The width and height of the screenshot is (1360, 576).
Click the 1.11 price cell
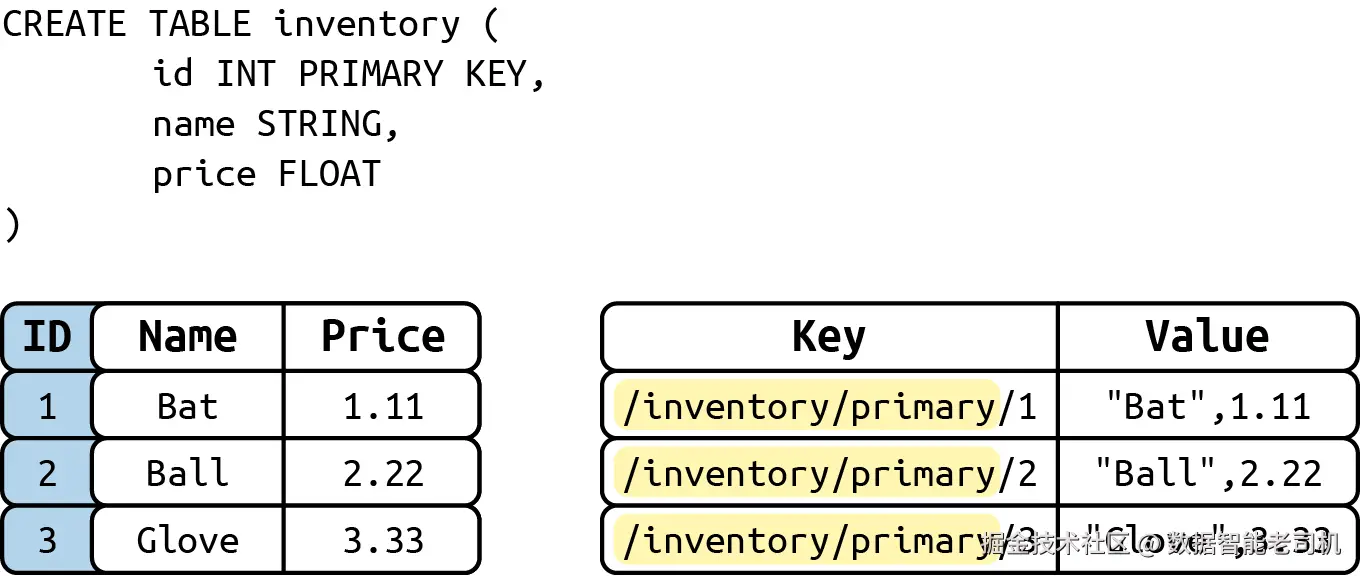(382, 406)
